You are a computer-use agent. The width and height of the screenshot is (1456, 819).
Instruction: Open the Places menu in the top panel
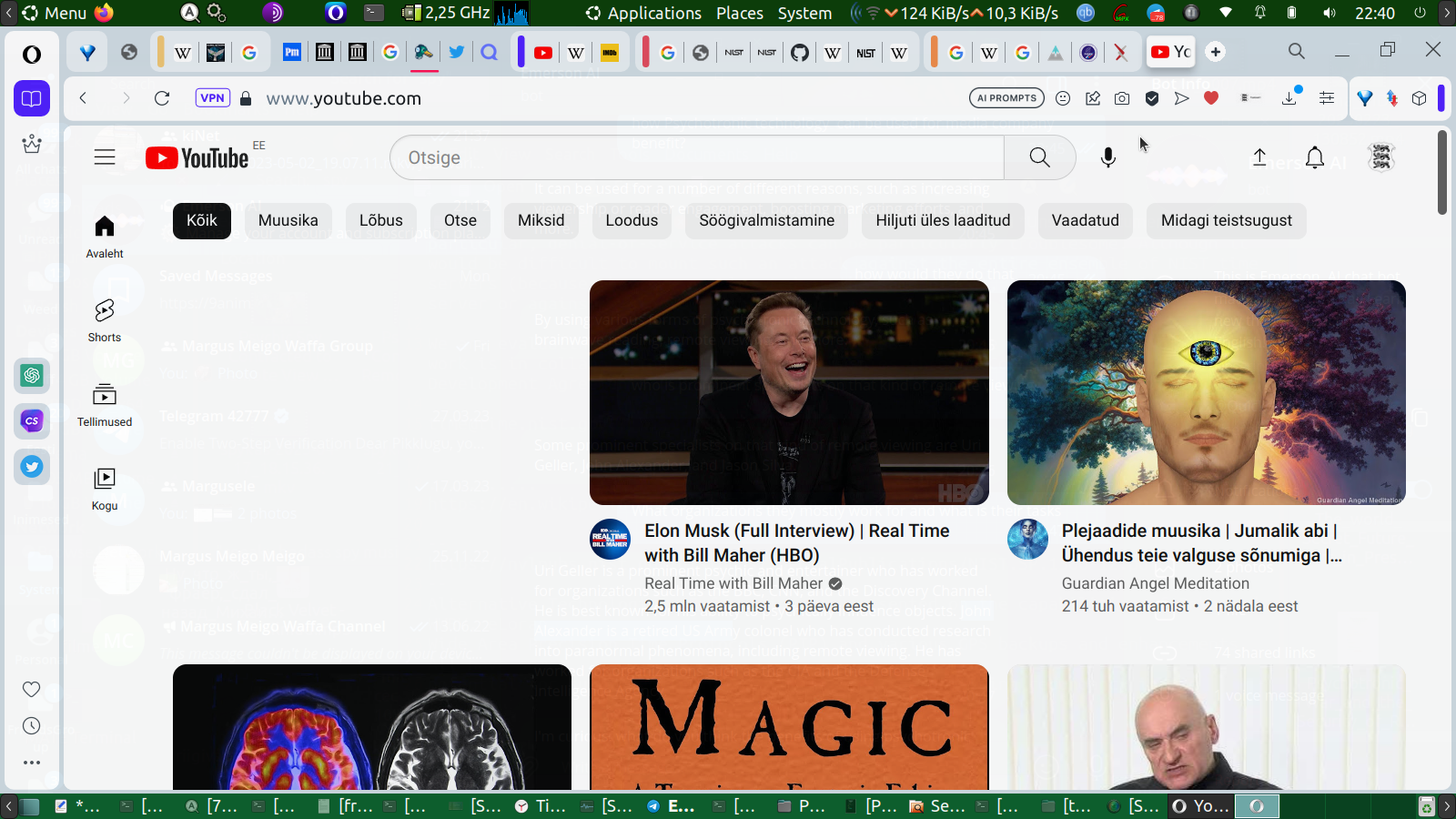(739, 13)
